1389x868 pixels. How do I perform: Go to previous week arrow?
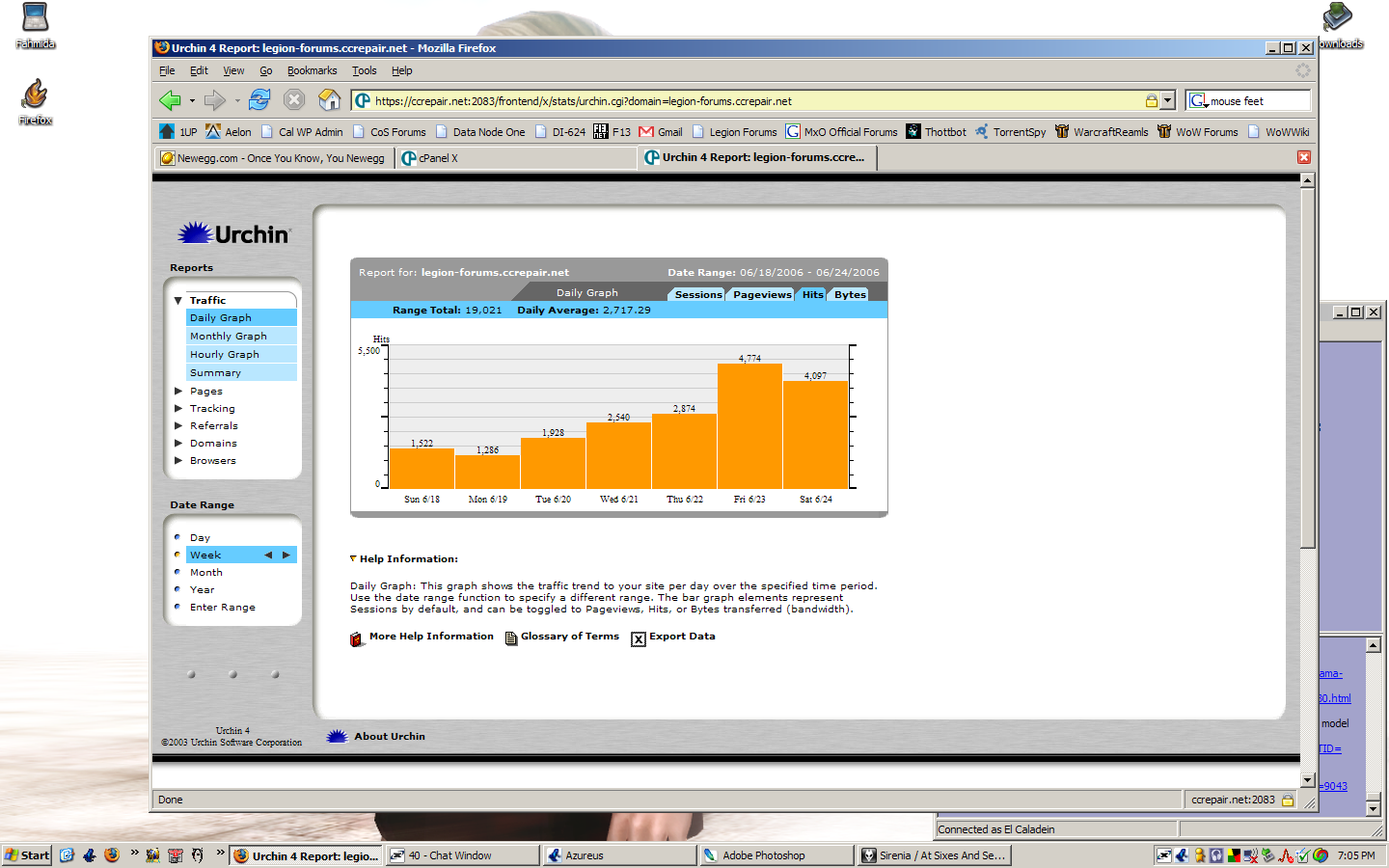(268, 555)
